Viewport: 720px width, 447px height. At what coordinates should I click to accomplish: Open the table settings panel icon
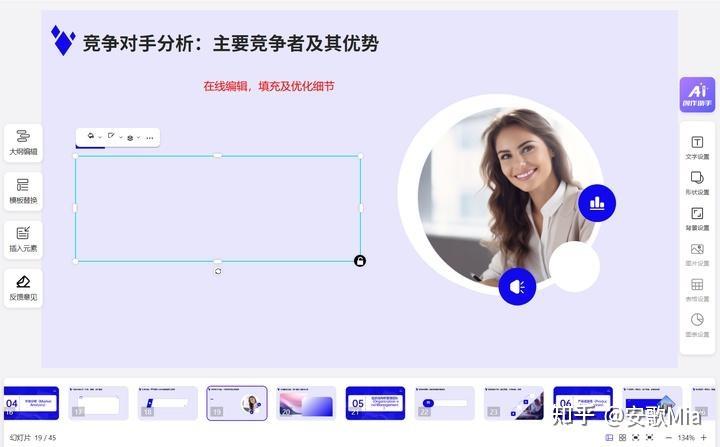697,289
